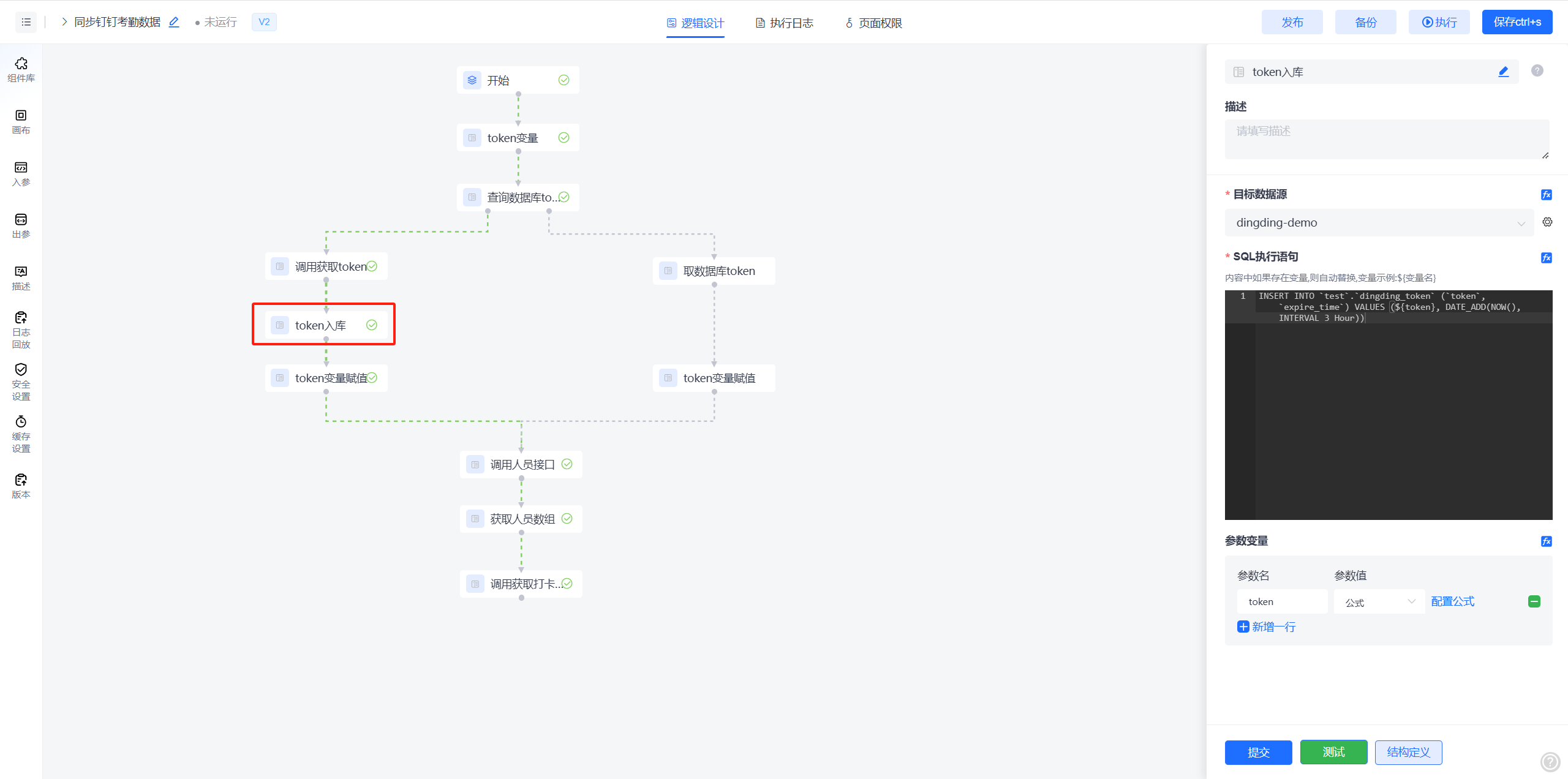
Task: Open the 入参 input parameters icon
Action: pyautogui.click(x=21, y=173)
